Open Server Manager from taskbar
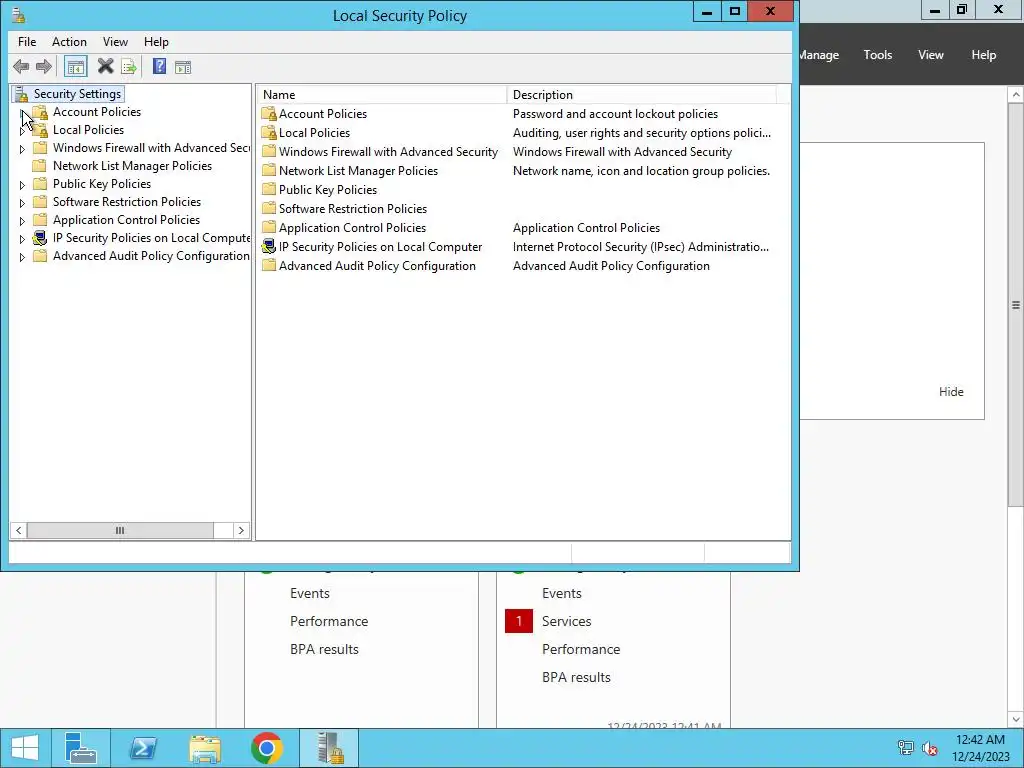Viewport: 1024px width, 768px height. click(81, 748)
